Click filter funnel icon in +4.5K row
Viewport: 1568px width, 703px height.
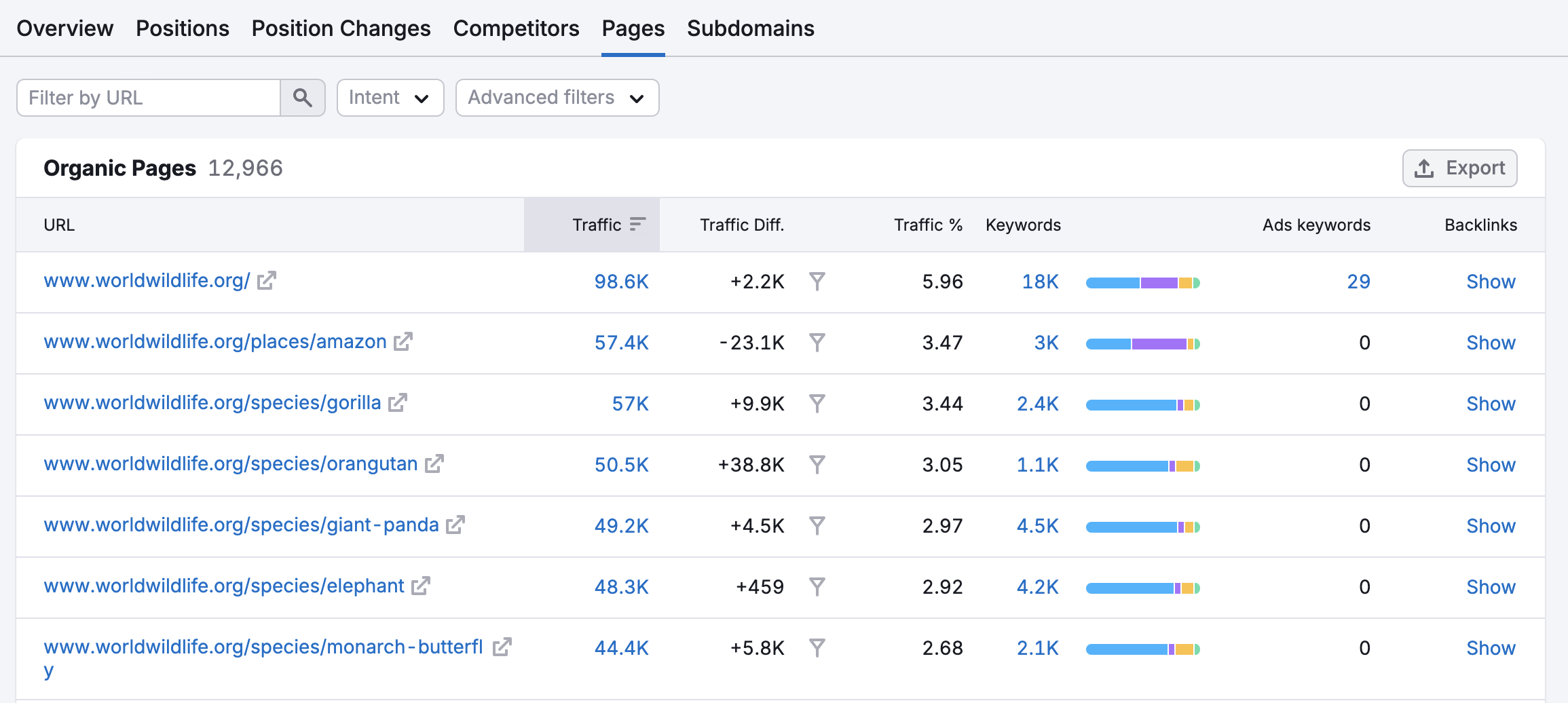[817, 526]
